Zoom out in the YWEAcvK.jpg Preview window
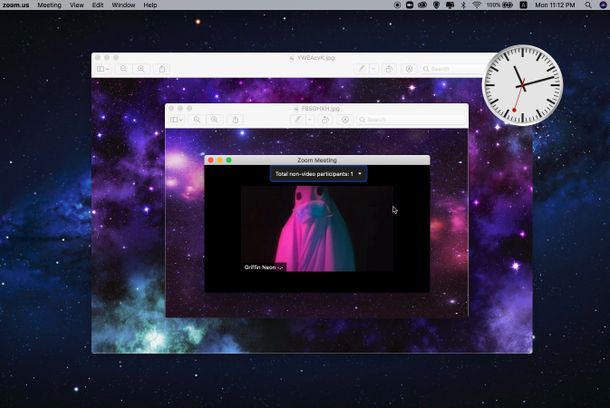Screen dimensions: 610x408 coord(124,69)
